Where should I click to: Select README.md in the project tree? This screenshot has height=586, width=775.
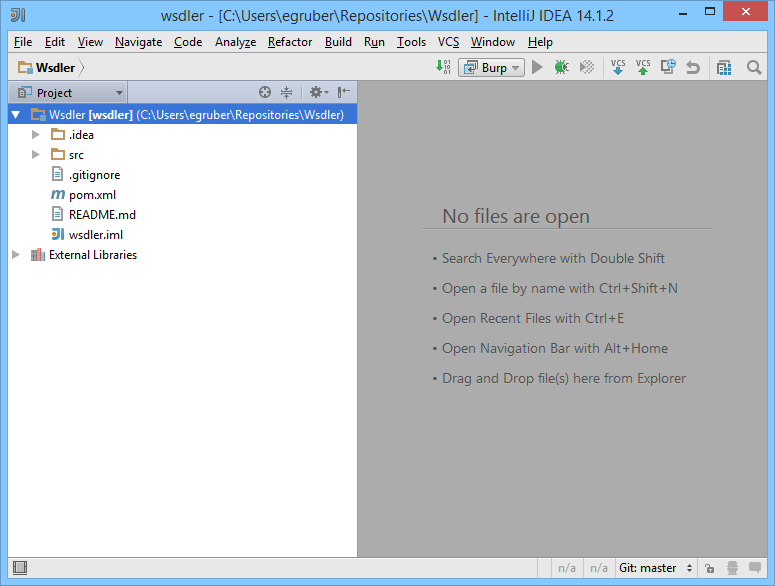click(102, 214)
